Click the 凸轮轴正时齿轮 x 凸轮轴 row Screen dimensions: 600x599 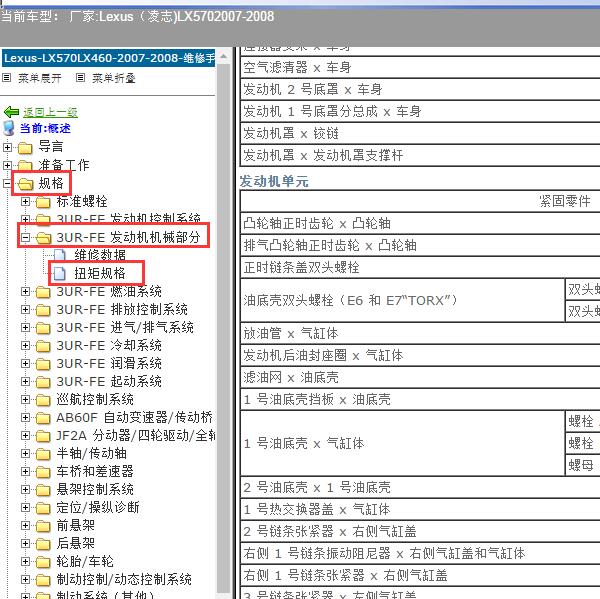(x=420, y=224)
